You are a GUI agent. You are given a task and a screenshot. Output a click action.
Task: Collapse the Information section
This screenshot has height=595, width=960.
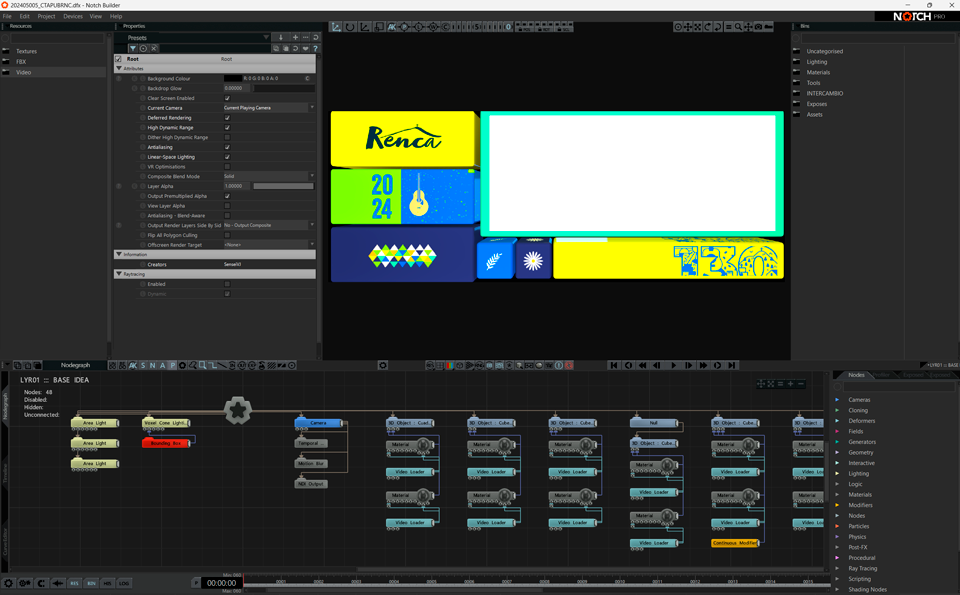tap(119, 254)
